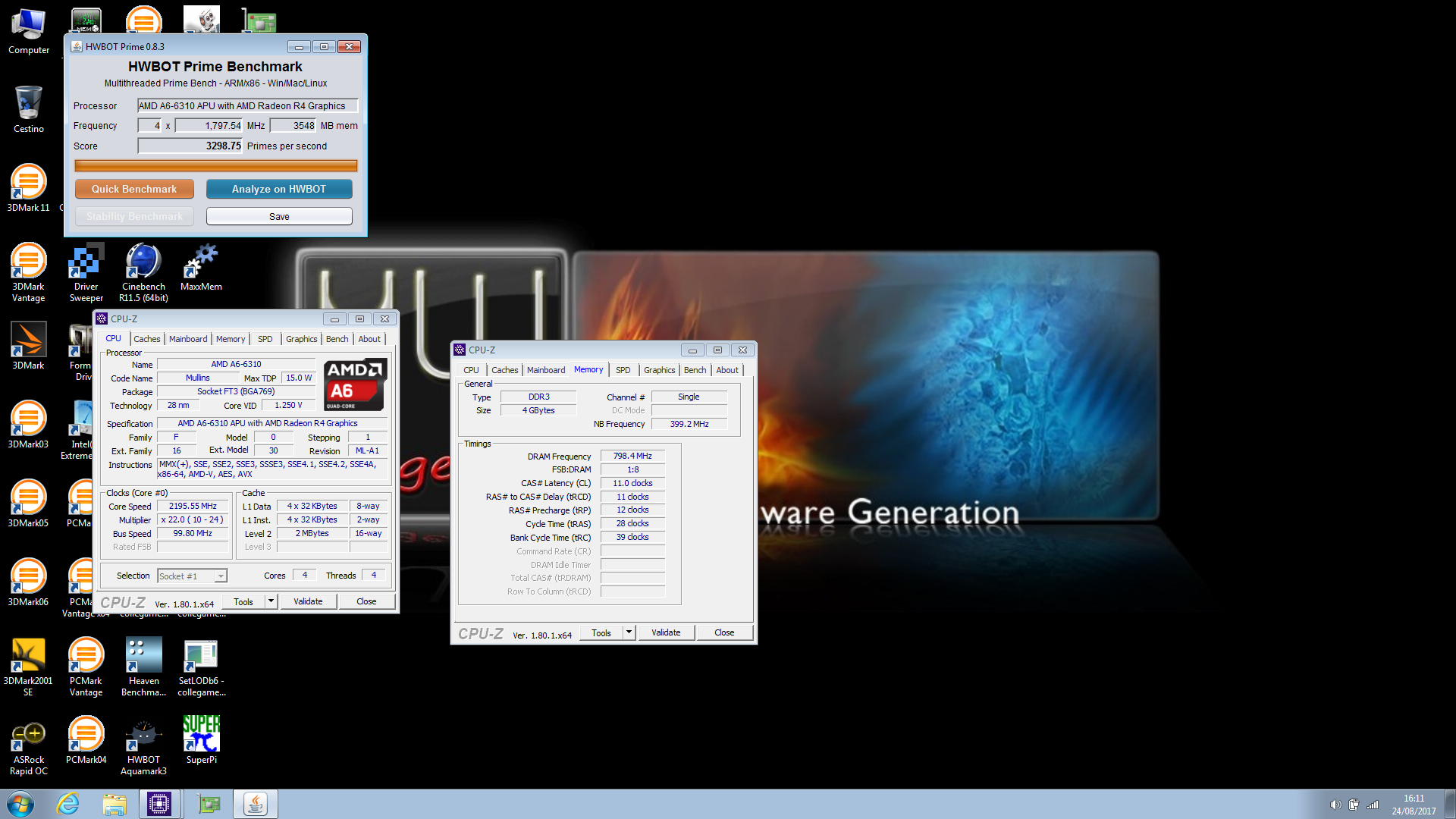
Task: Click Validate in left CPU-Z window
Action: click(x=308, y=601)
